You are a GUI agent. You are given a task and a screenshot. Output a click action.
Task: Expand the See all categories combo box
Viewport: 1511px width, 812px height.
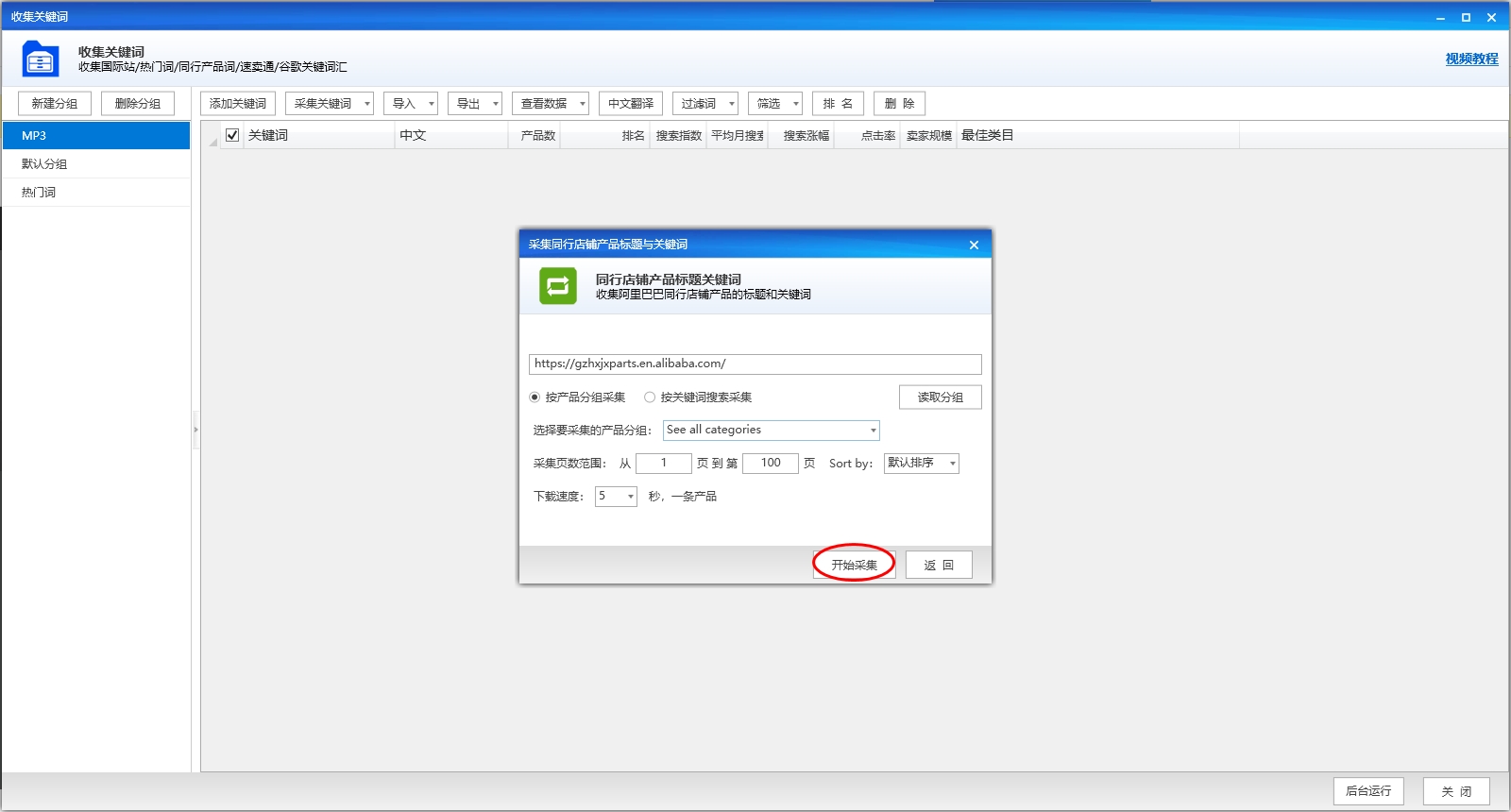pos(772,431)
